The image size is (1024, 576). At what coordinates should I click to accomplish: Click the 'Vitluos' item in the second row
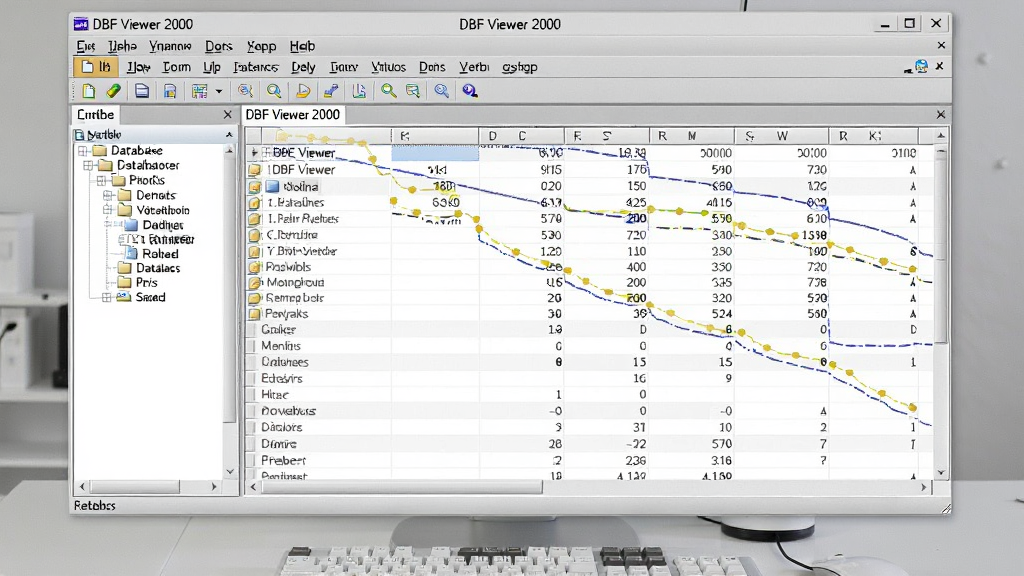[389, 67]
